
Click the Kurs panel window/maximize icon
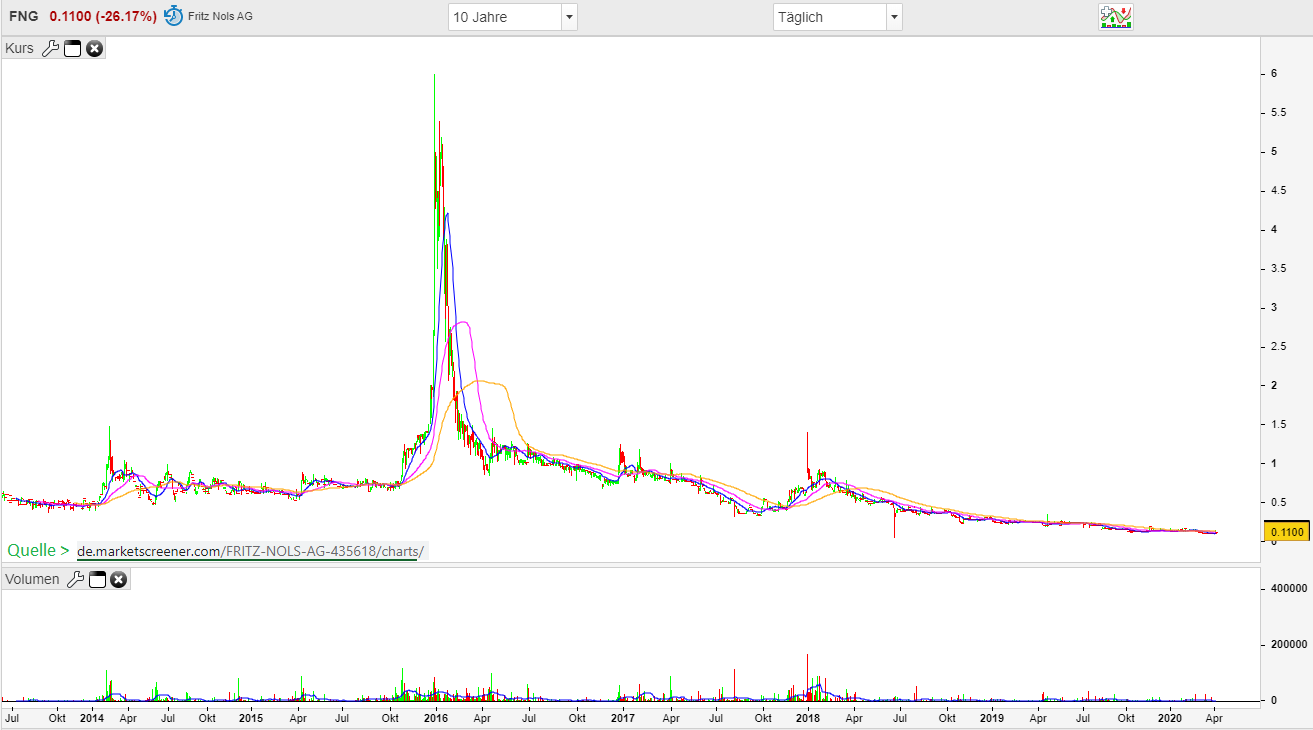coord(72,48)
